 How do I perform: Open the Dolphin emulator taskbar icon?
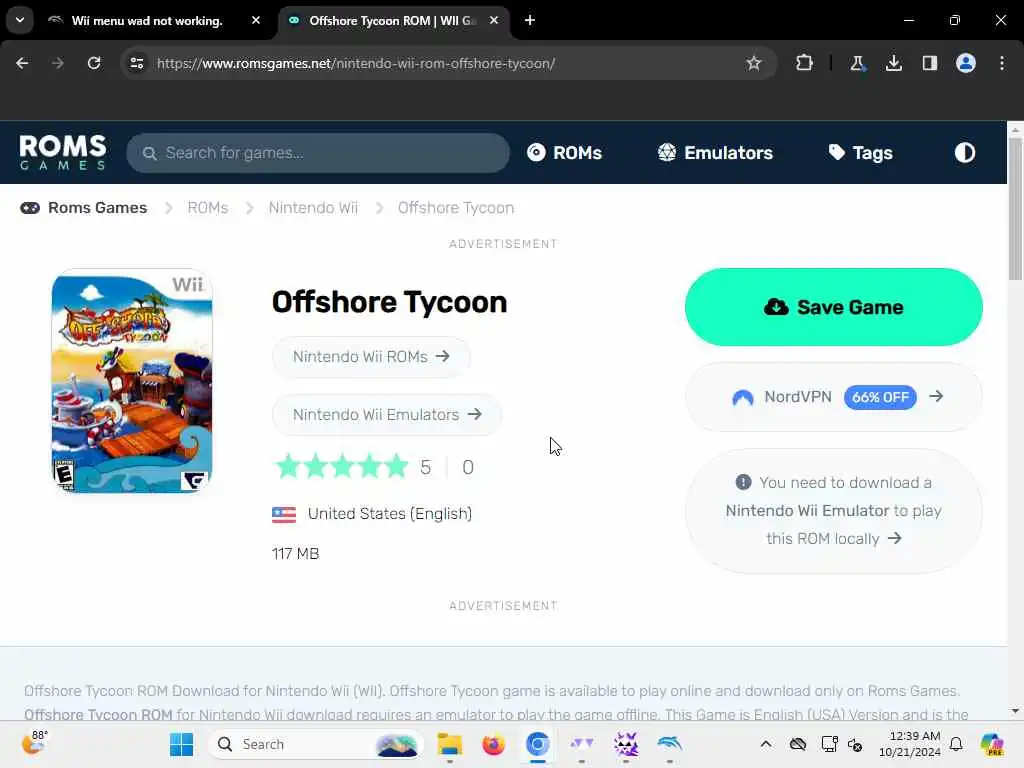tap(669, 744)
